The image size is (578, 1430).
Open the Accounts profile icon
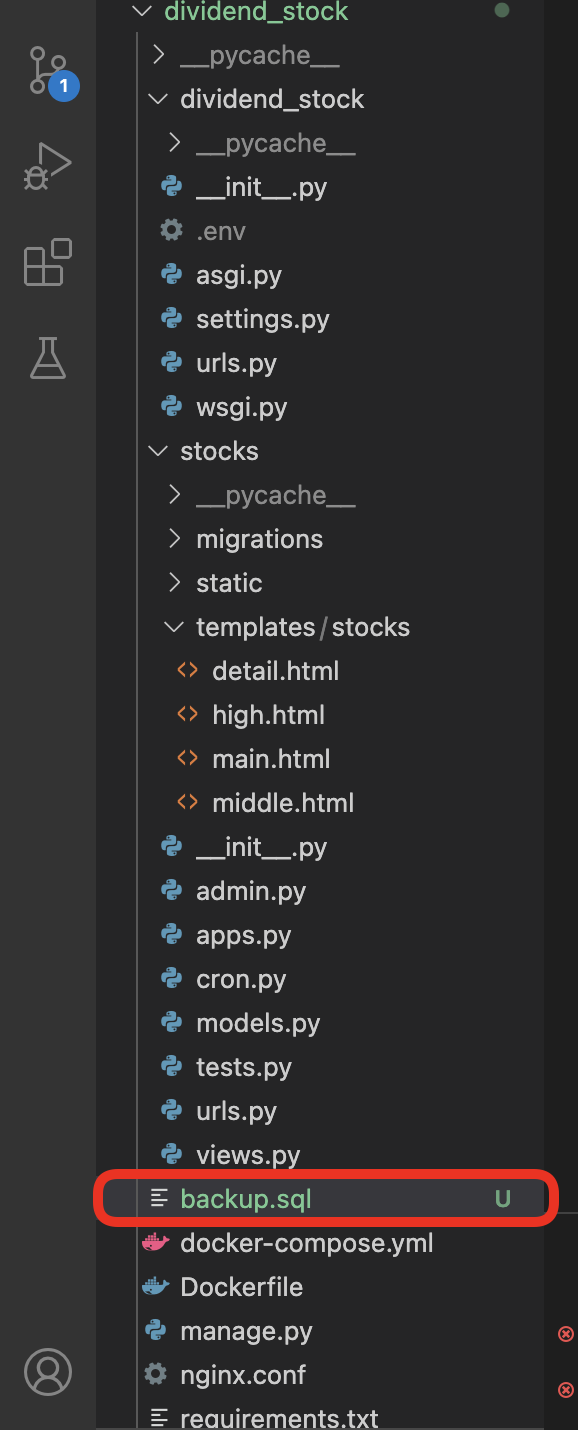(48, 1370)
